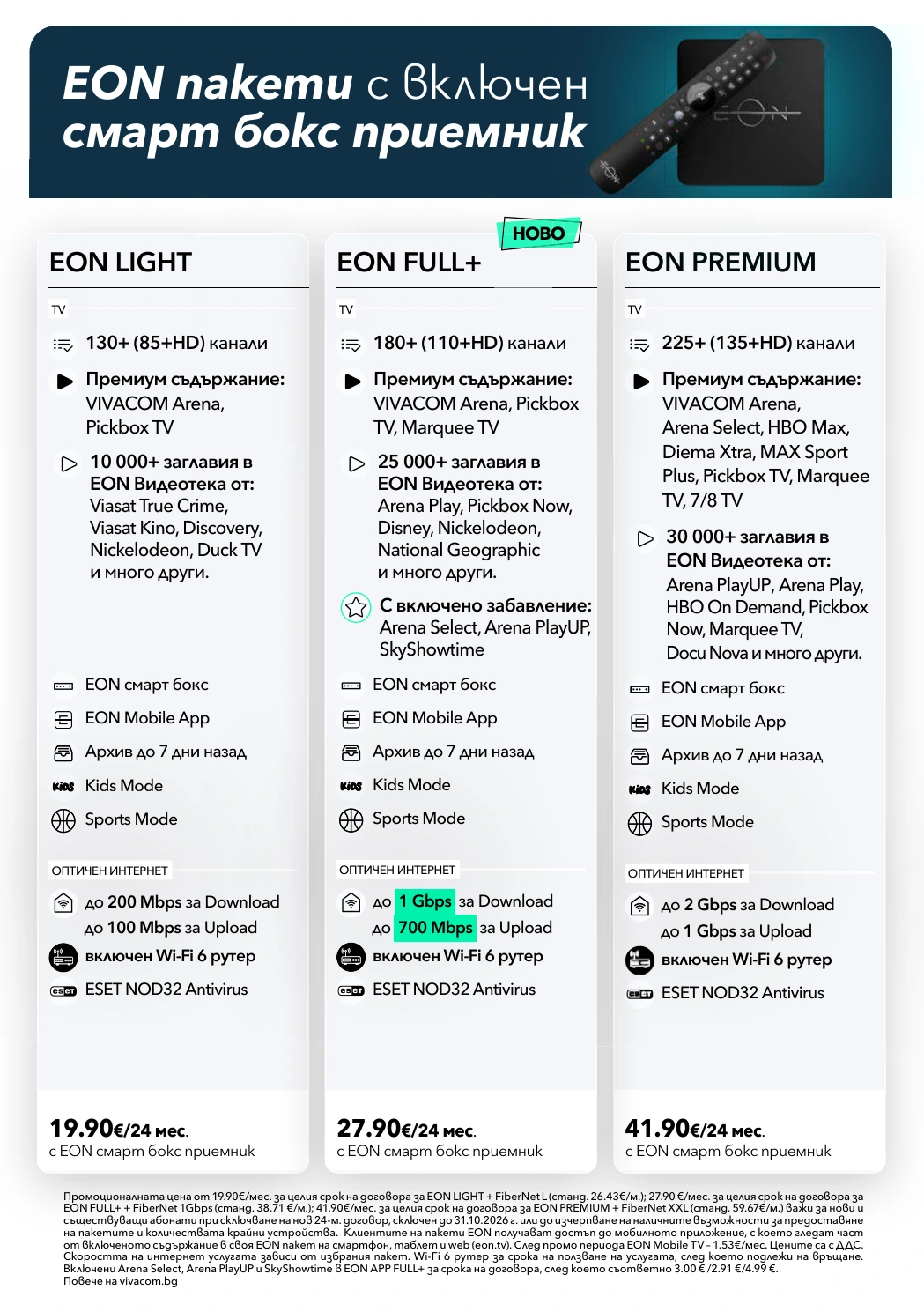Click the green НОВО badge
Screen dimensions: 924x1312
pos(539,233)
